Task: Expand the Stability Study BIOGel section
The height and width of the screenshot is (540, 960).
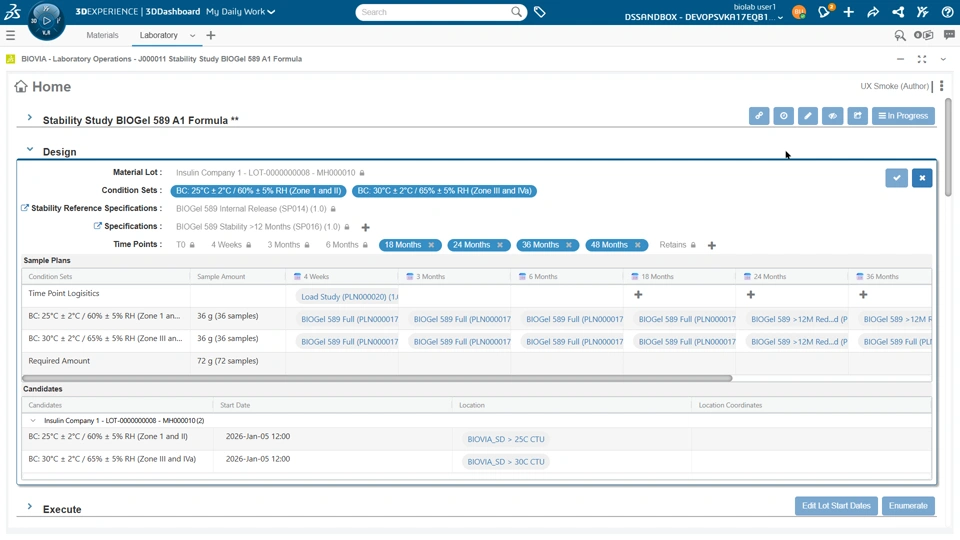Action: 29,118
